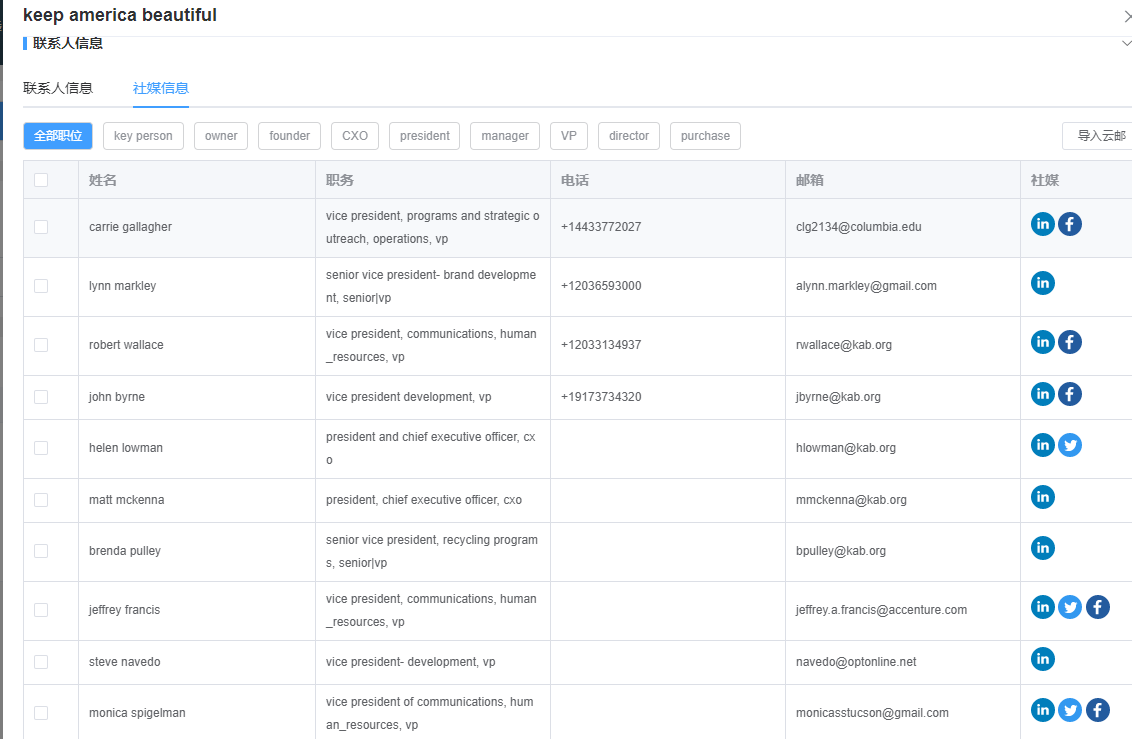Open steve navedo's LinkedIn icon
This screenshot has width=1132, height=739.
point(1042,659)
